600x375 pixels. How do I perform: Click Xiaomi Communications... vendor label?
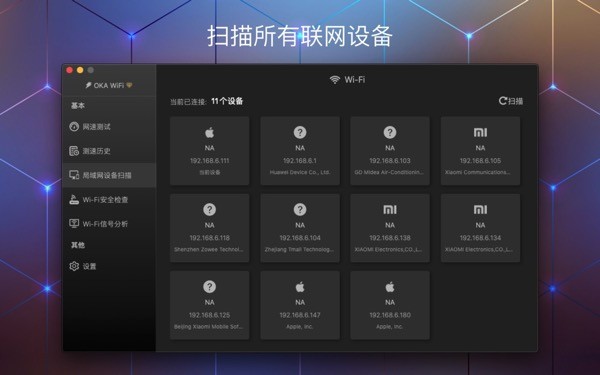(x=478, y=172)
